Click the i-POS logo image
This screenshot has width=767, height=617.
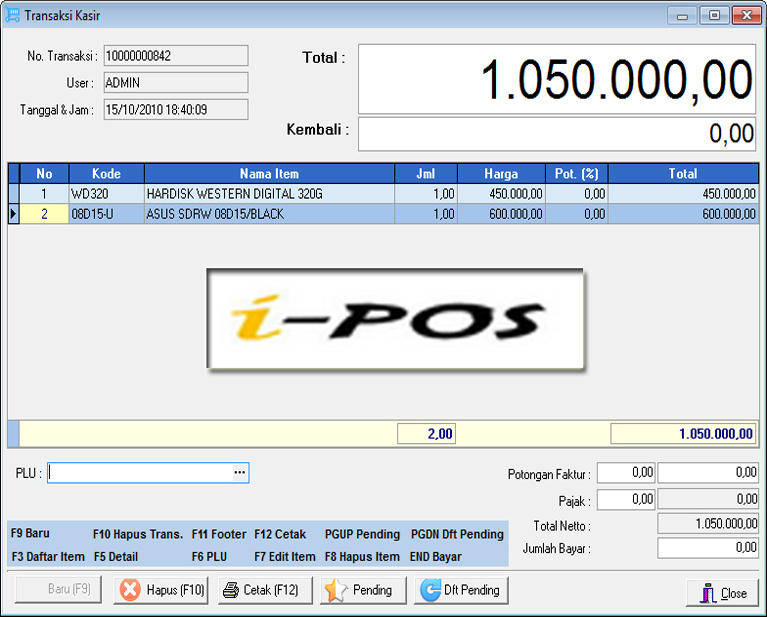(395, 319)
